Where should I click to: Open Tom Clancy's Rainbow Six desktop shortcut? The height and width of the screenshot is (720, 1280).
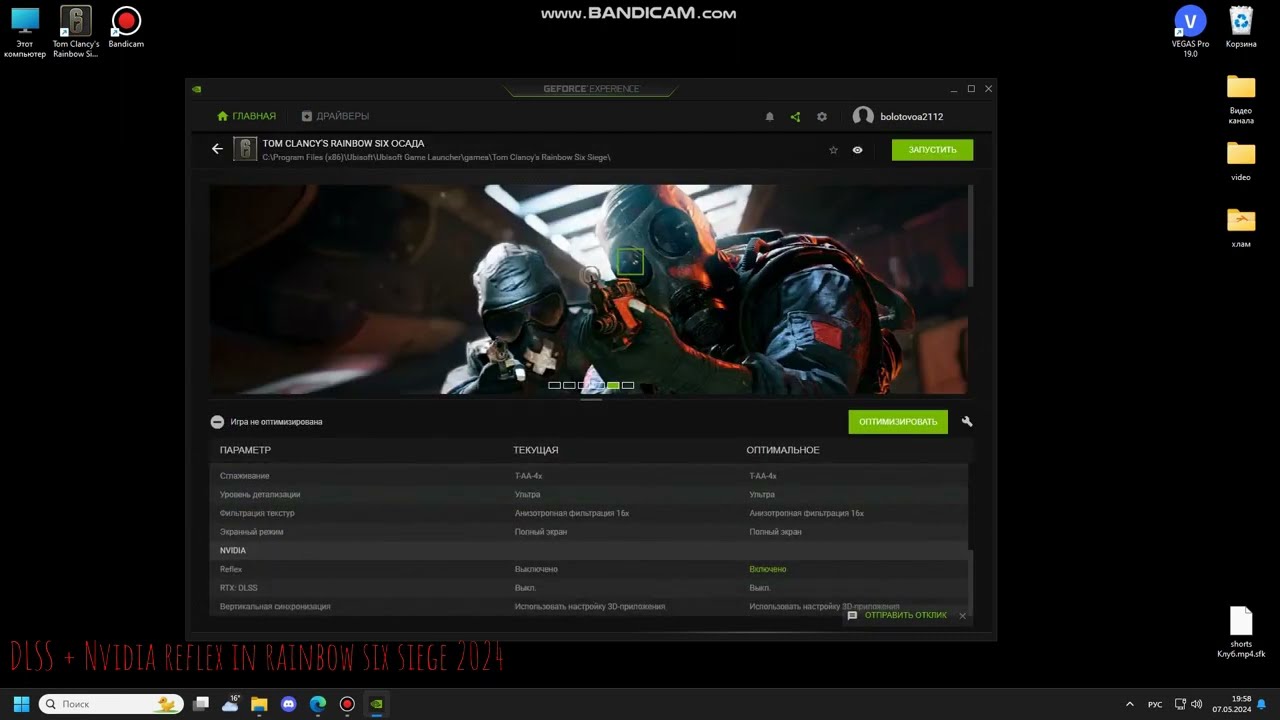[x=76, y=32]
